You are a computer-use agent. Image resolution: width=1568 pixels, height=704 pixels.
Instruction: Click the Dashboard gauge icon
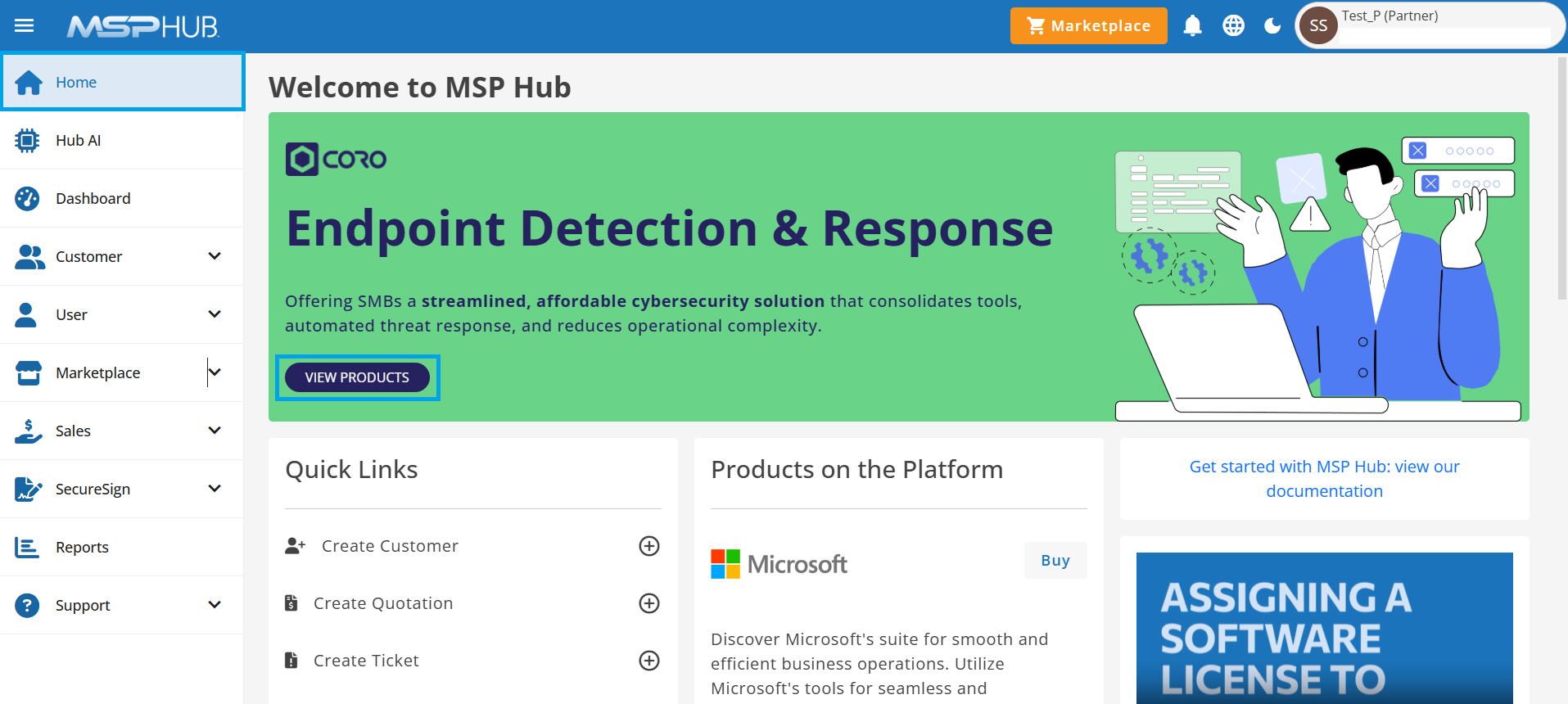click(x=27, y=198)
